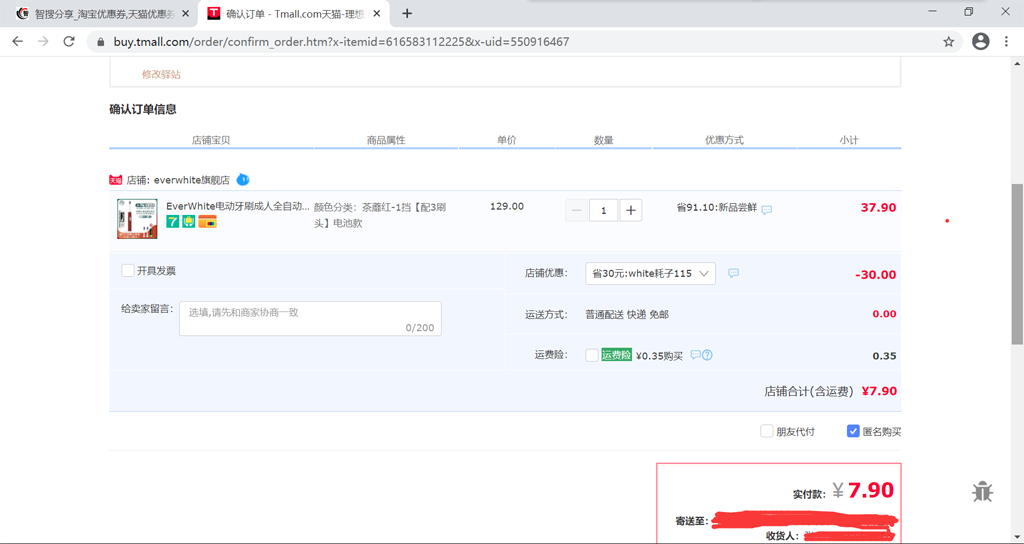Click the orange credit card badge icon
1024x544 pixels.
(207, 222)
